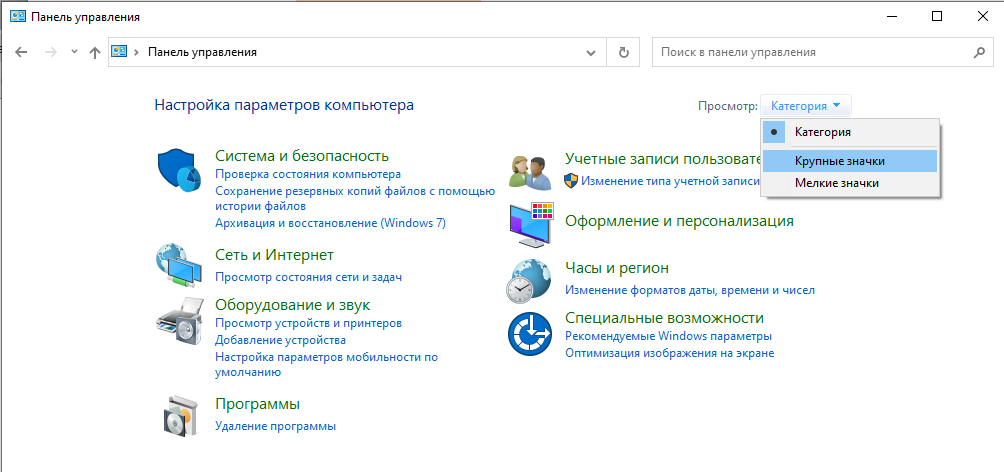The width and height of the screenshot is (1004, 472).
Task: Click Изменение типа учетной записи link
Action: [x=670, y=181]
